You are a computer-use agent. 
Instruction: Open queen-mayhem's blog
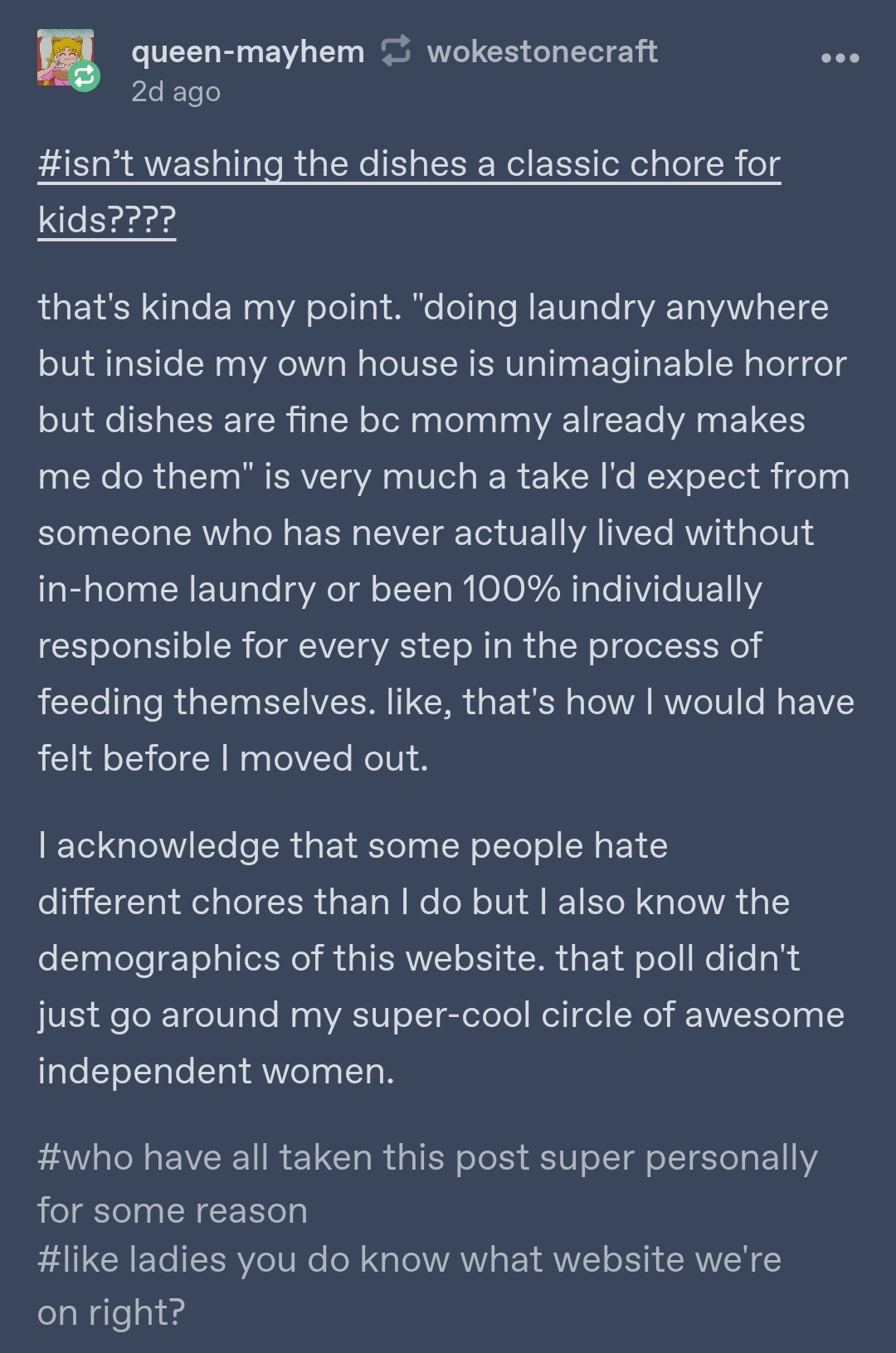248,51
